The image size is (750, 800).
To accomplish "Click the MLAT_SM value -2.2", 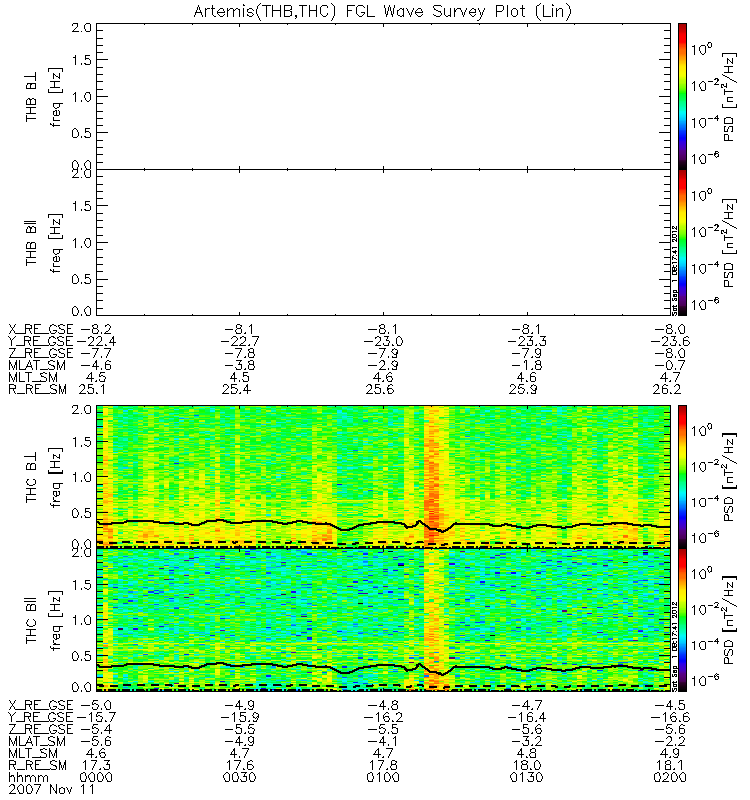I will click(670, 741).
